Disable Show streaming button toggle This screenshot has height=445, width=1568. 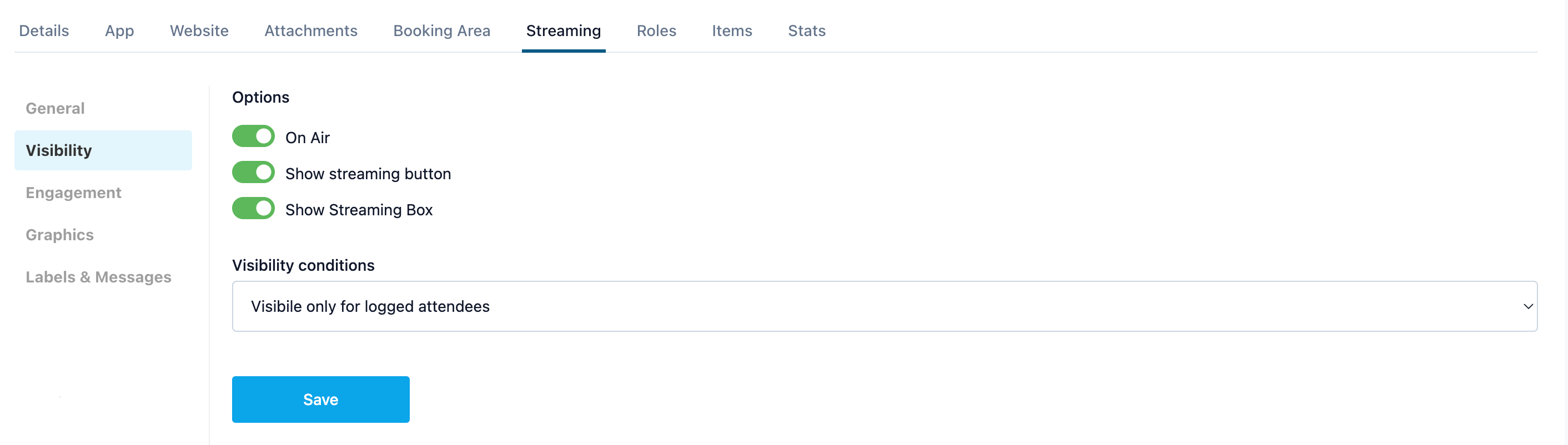click(253, 172)
